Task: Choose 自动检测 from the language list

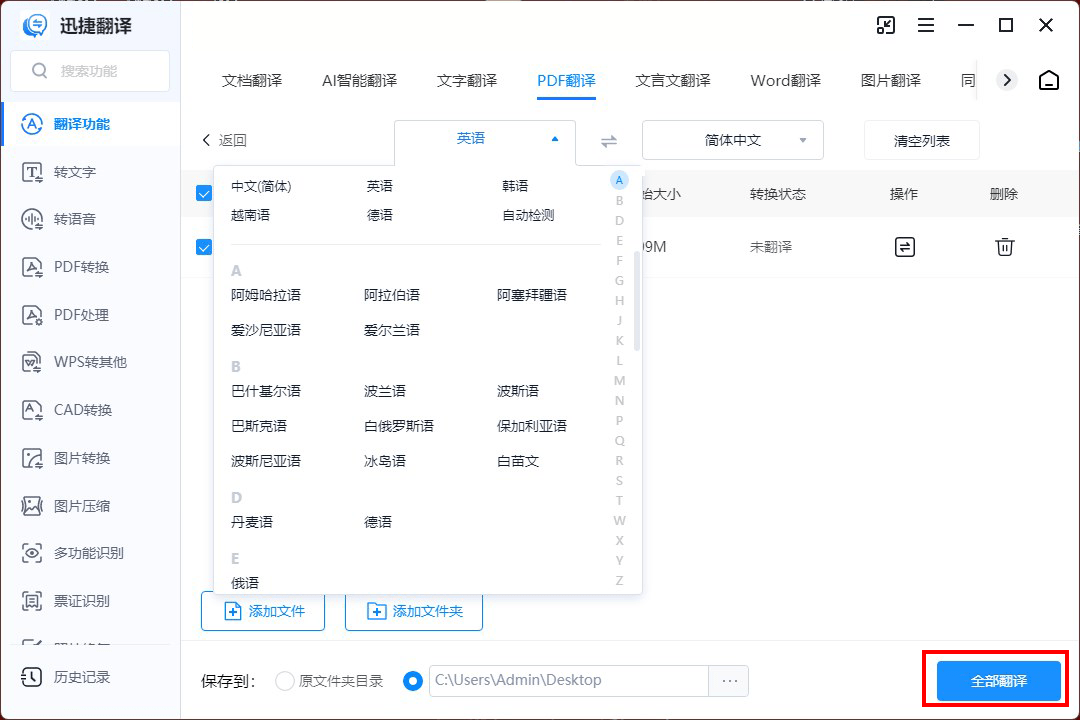Action: pyautogui.click(x=528, y=215)
